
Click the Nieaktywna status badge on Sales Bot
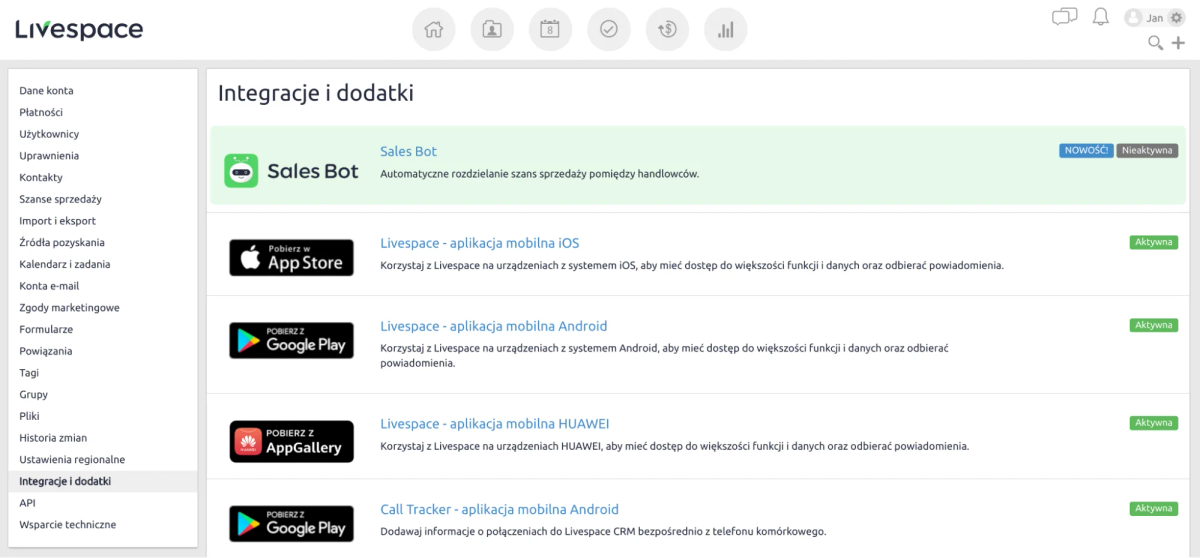tap(1147, 151)
